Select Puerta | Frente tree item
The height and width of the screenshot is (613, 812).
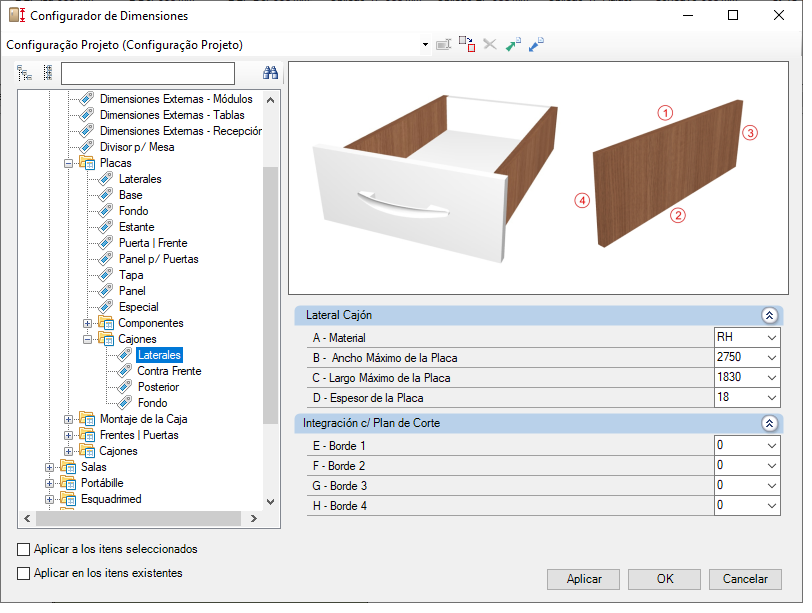coord(153,243)
